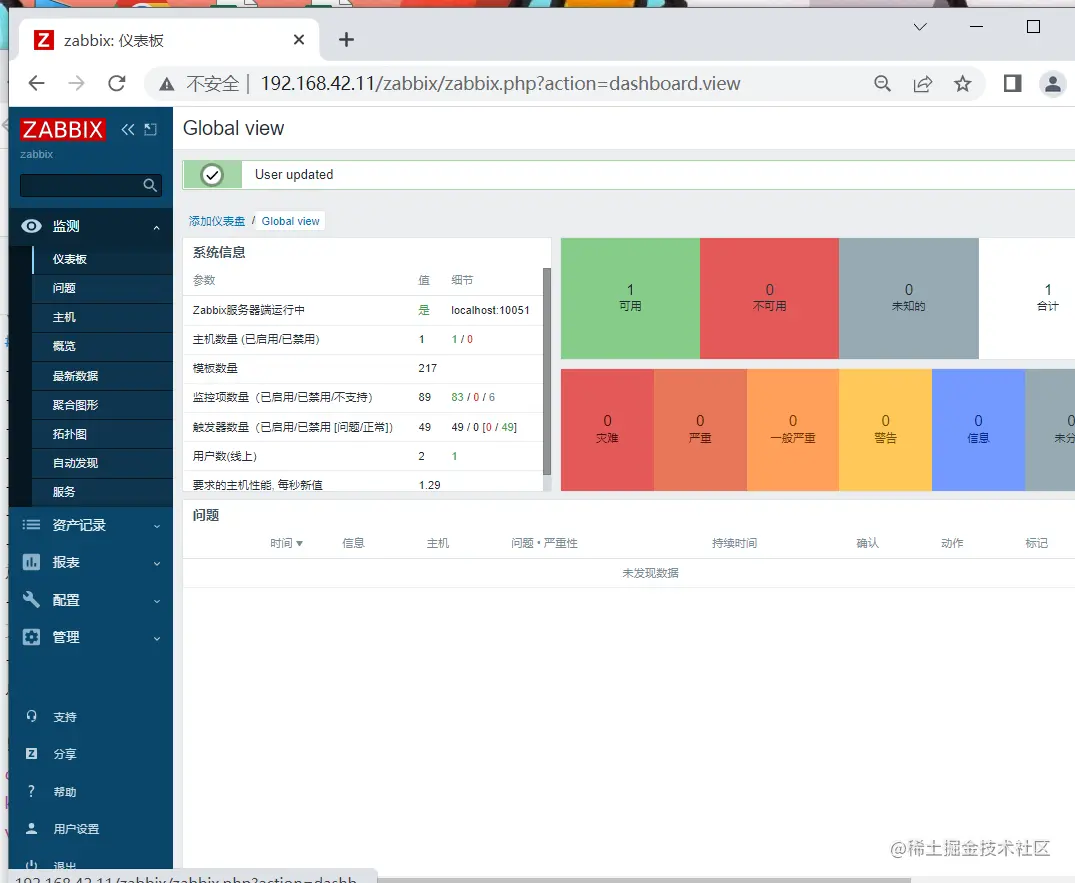Click the ZABBIX logo
This screenshot has width=1075, height=883.
click(62, 130)
